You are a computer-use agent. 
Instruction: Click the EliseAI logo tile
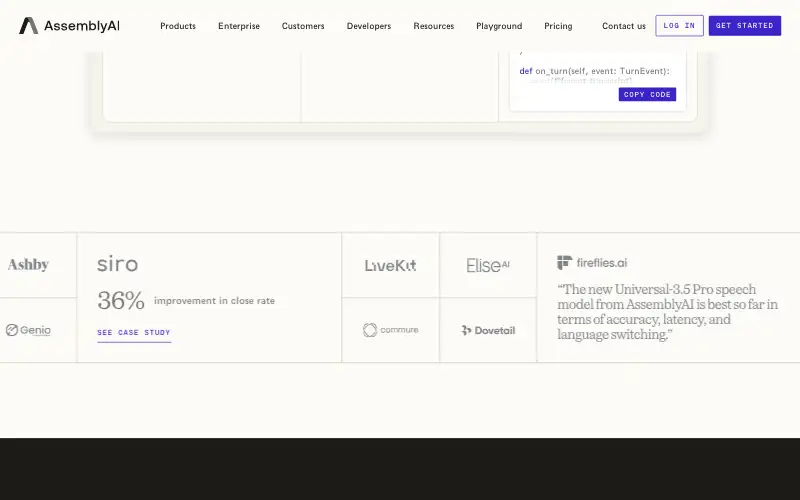(x=488, y=265)
